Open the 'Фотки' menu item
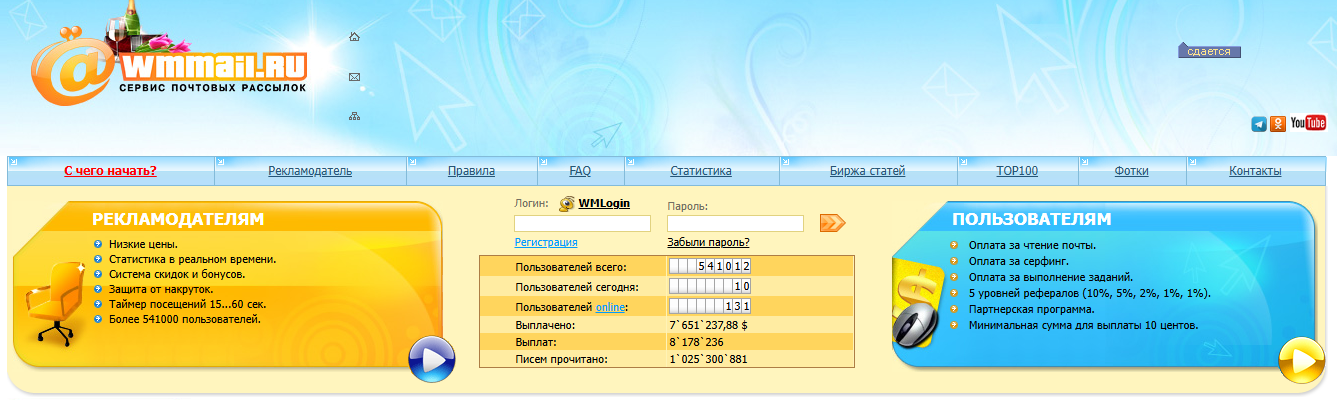Viewport: 1337px width, 400px height. click(1131, 171)
